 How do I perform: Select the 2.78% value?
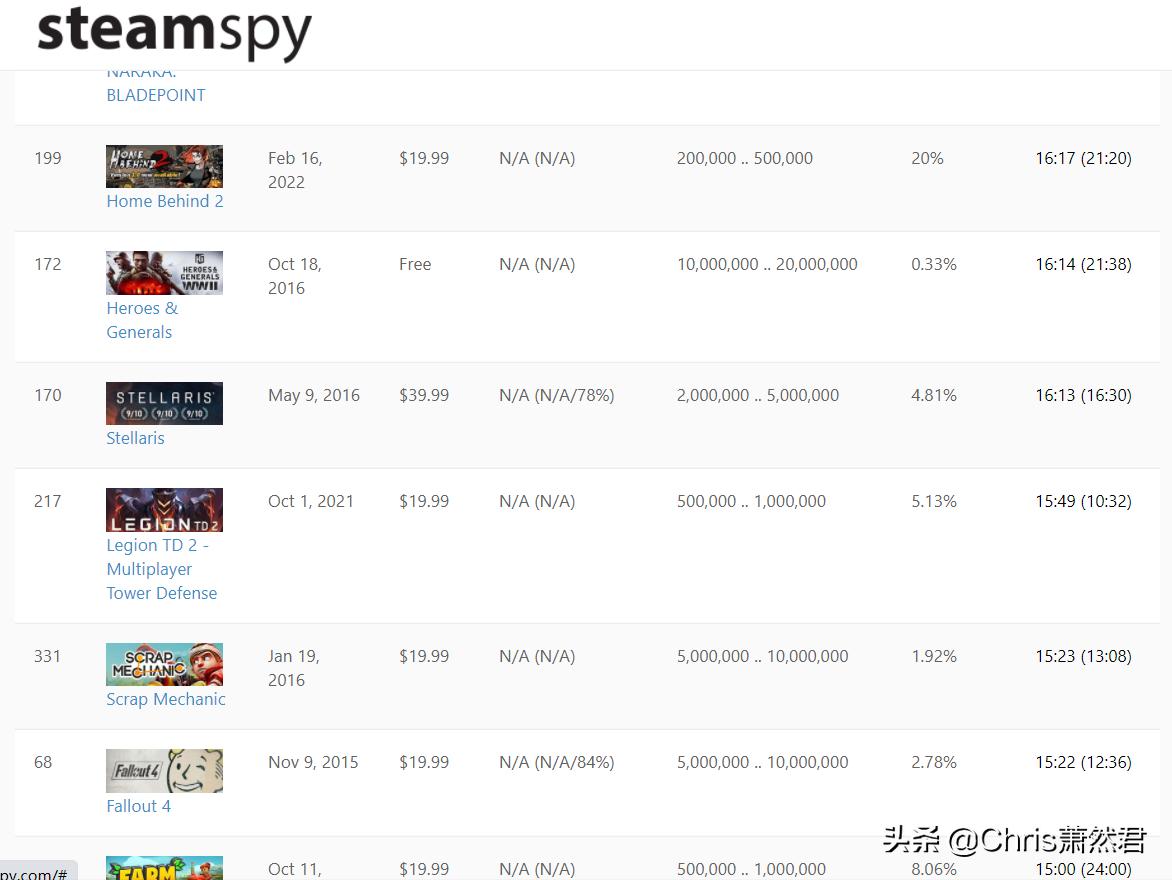[x=934, y=763]
